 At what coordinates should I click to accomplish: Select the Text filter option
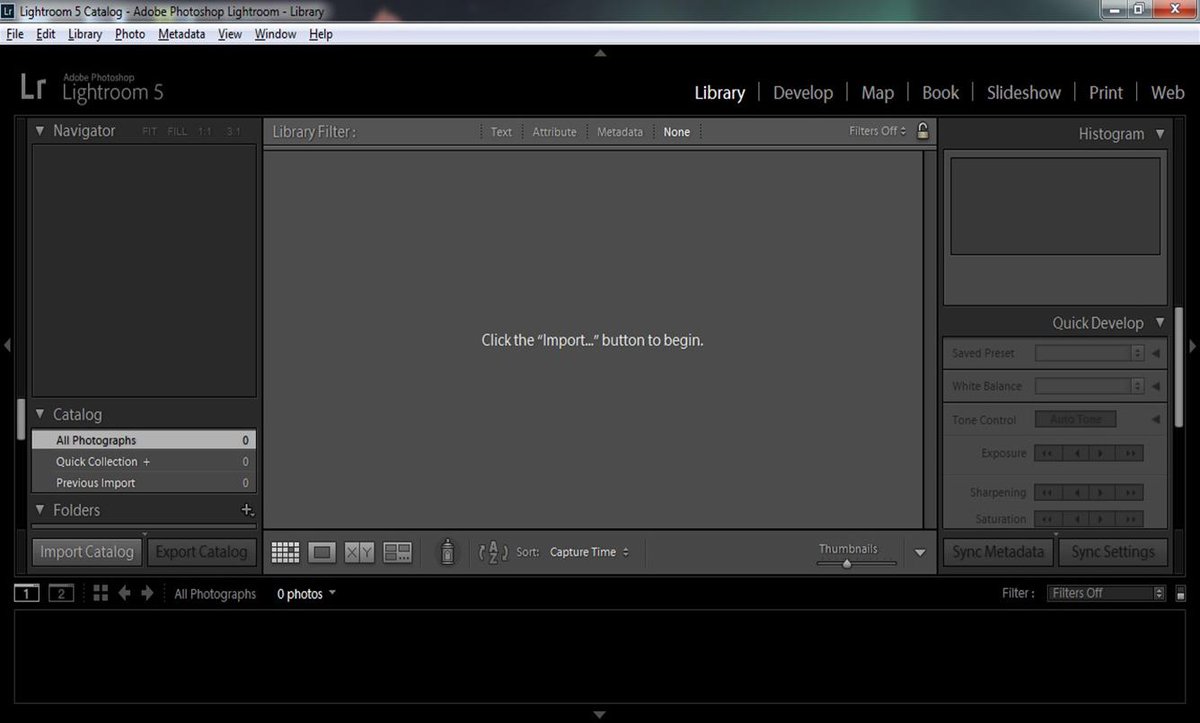coord(501,132)
